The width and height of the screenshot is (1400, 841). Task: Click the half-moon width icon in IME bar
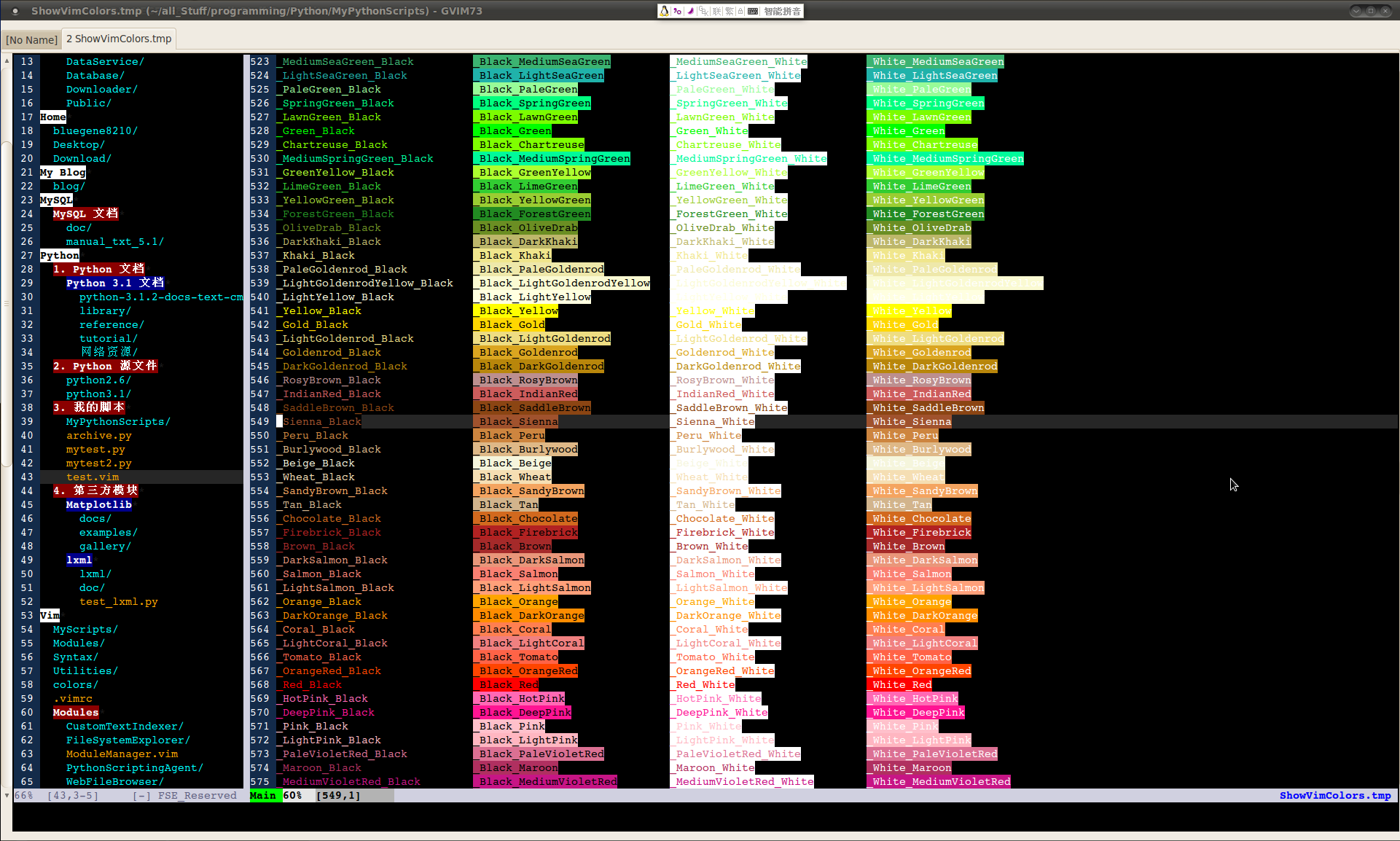coord(691,11)
